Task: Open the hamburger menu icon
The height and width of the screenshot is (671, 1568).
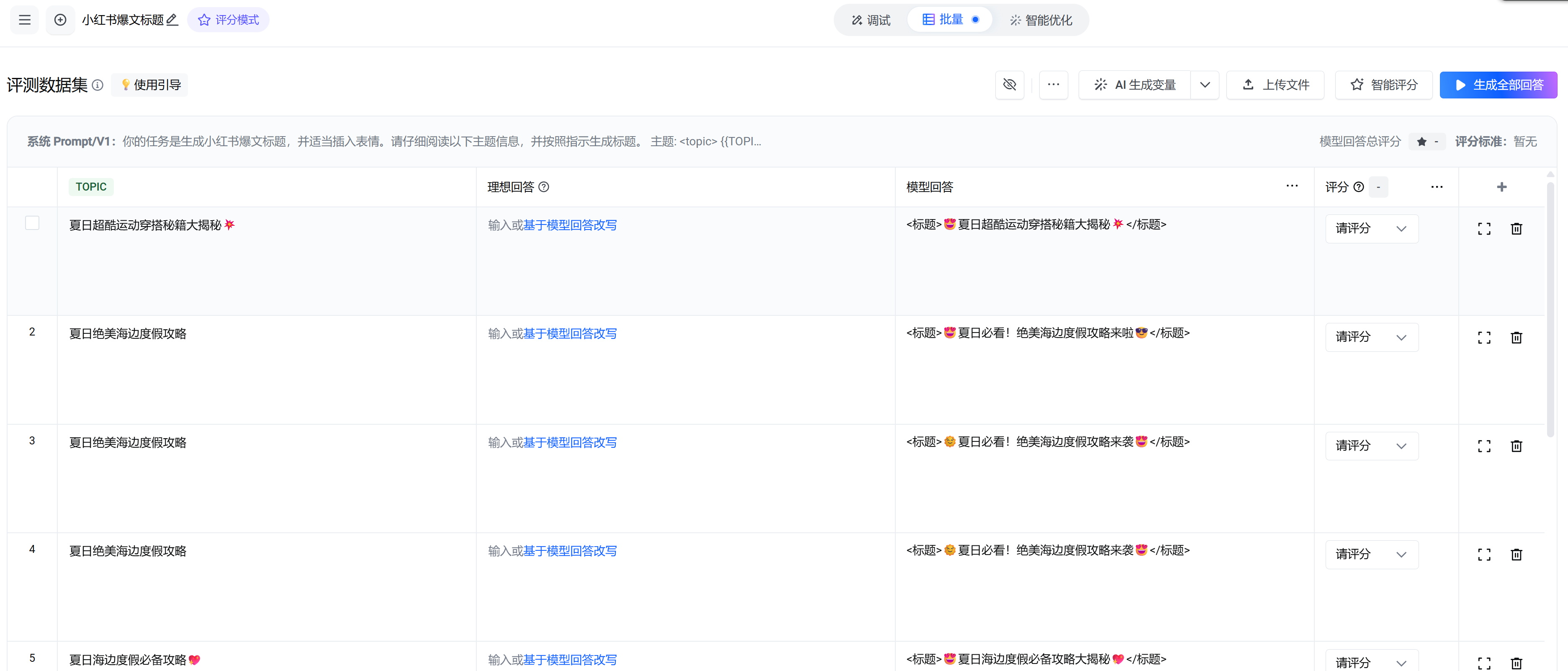Action: coord(24,20)
